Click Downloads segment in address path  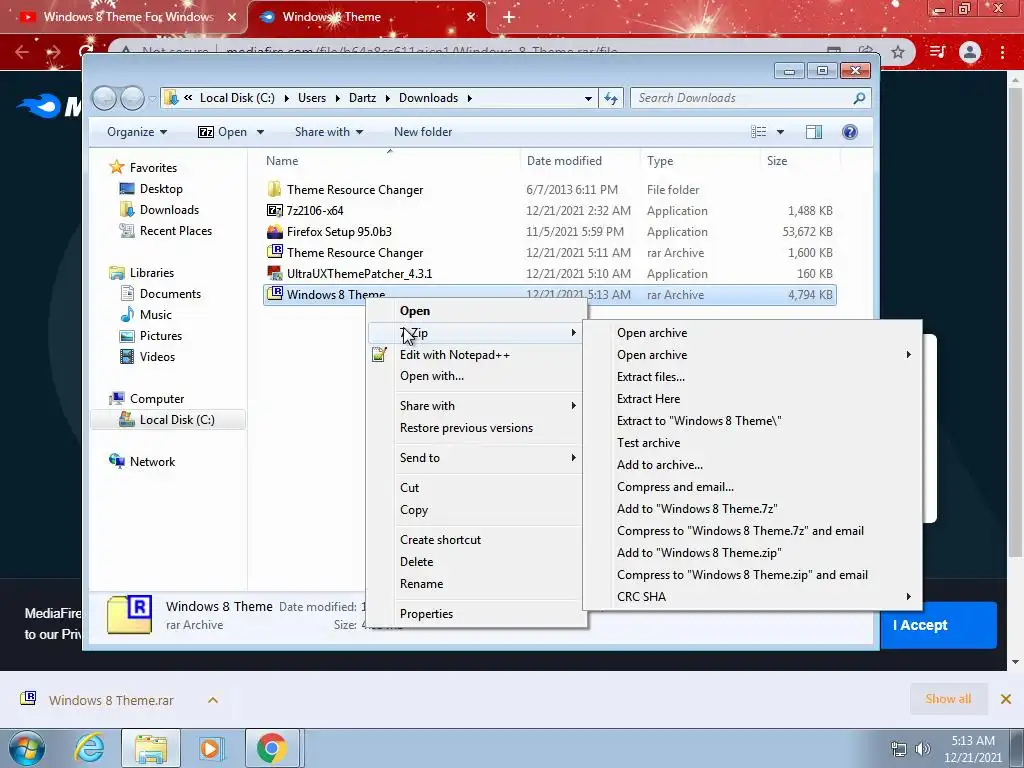tap(428, 98)
